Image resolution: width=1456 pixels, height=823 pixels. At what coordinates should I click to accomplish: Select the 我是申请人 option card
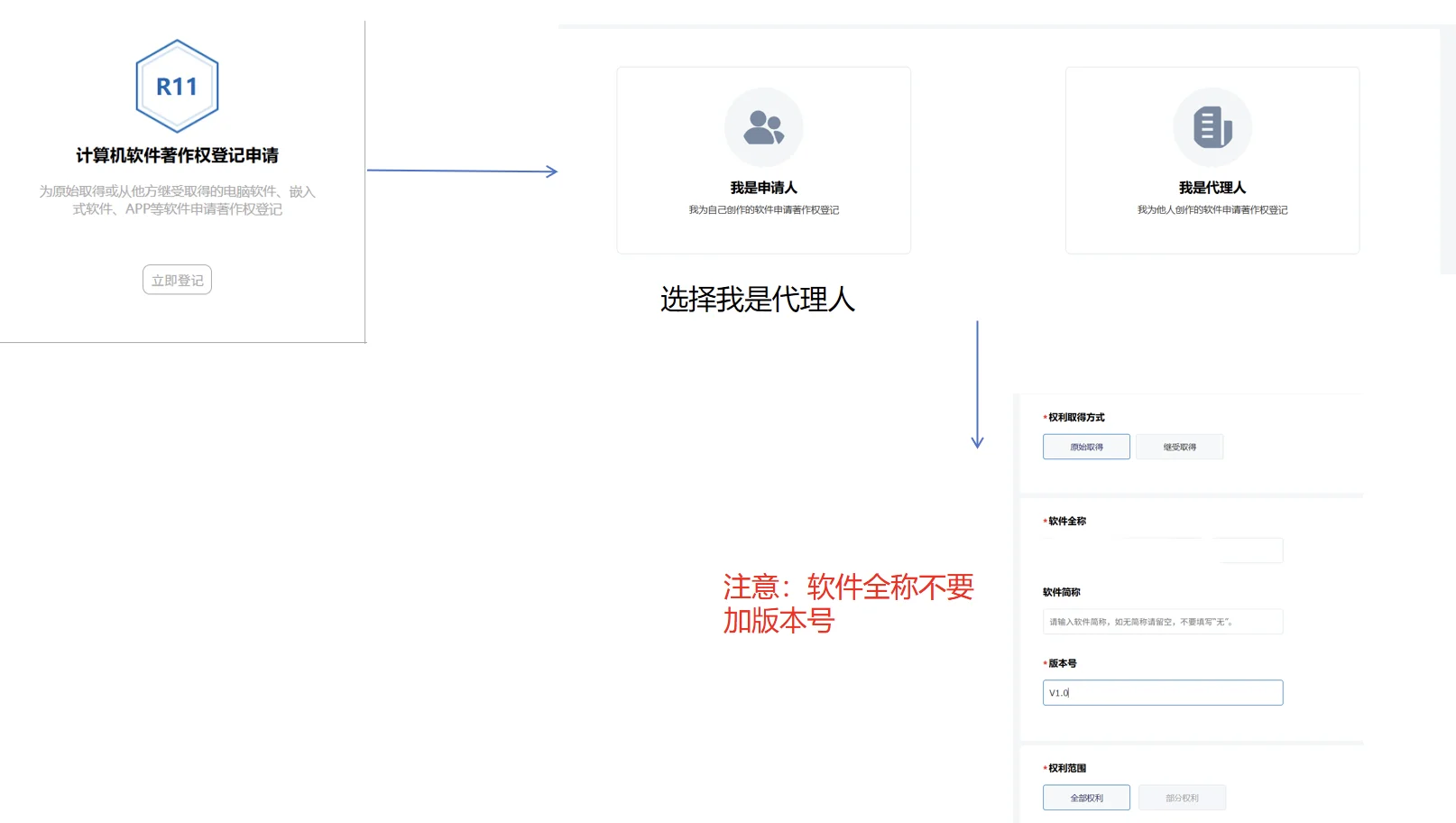pyautogui.click(x=763, y=161)
